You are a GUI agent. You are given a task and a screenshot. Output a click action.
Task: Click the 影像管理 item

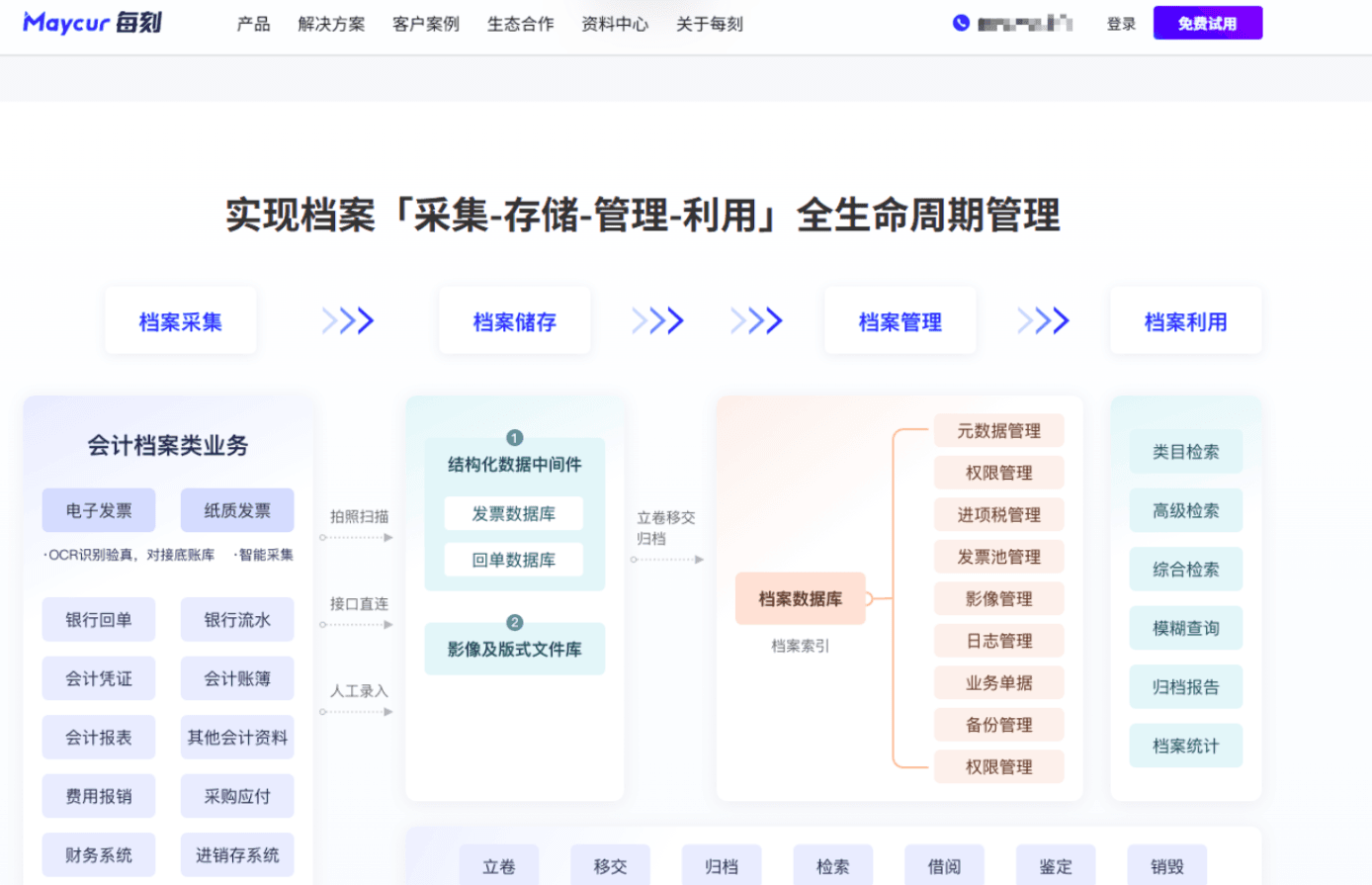click(999, 599)
